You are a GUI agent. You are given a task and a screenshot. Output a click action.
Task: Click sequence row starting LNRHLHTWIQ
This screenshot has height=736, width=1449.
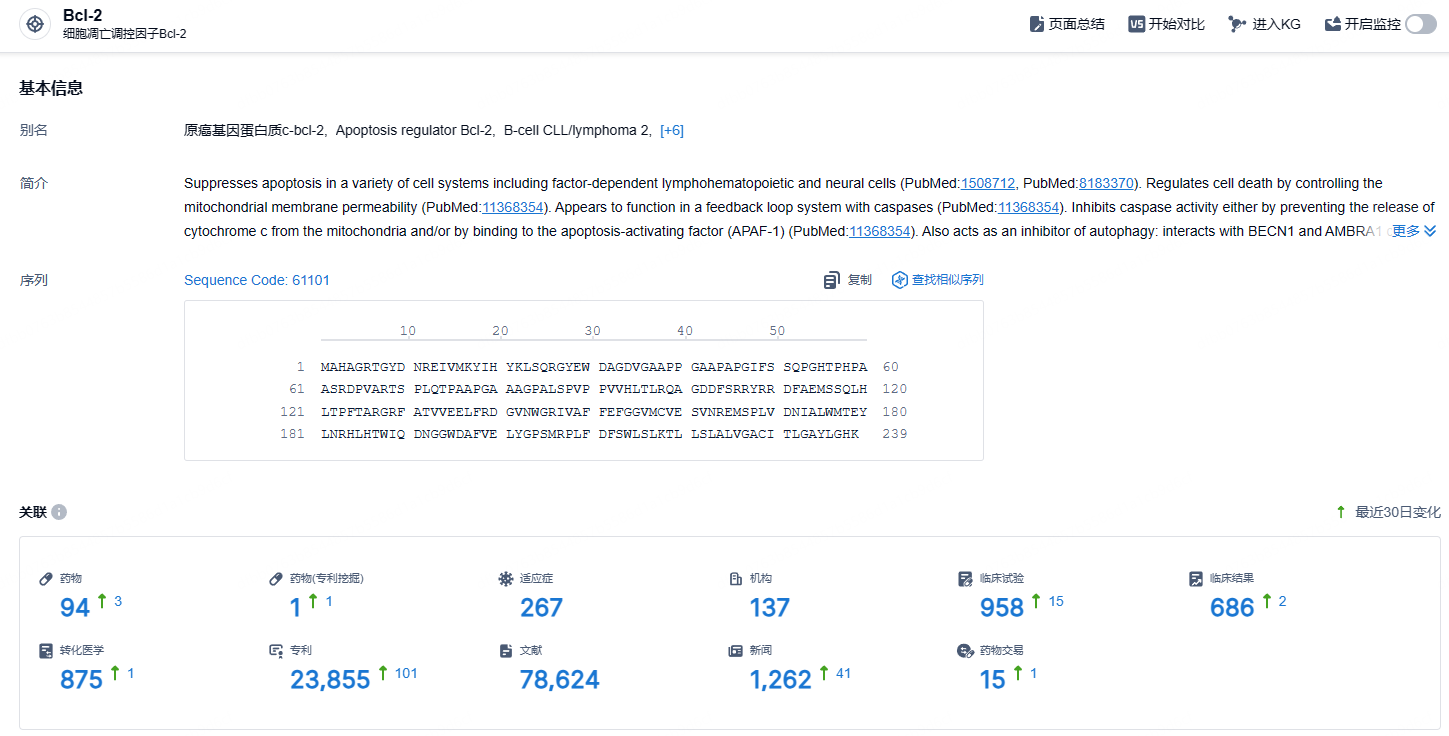click(x=590, y=434)
